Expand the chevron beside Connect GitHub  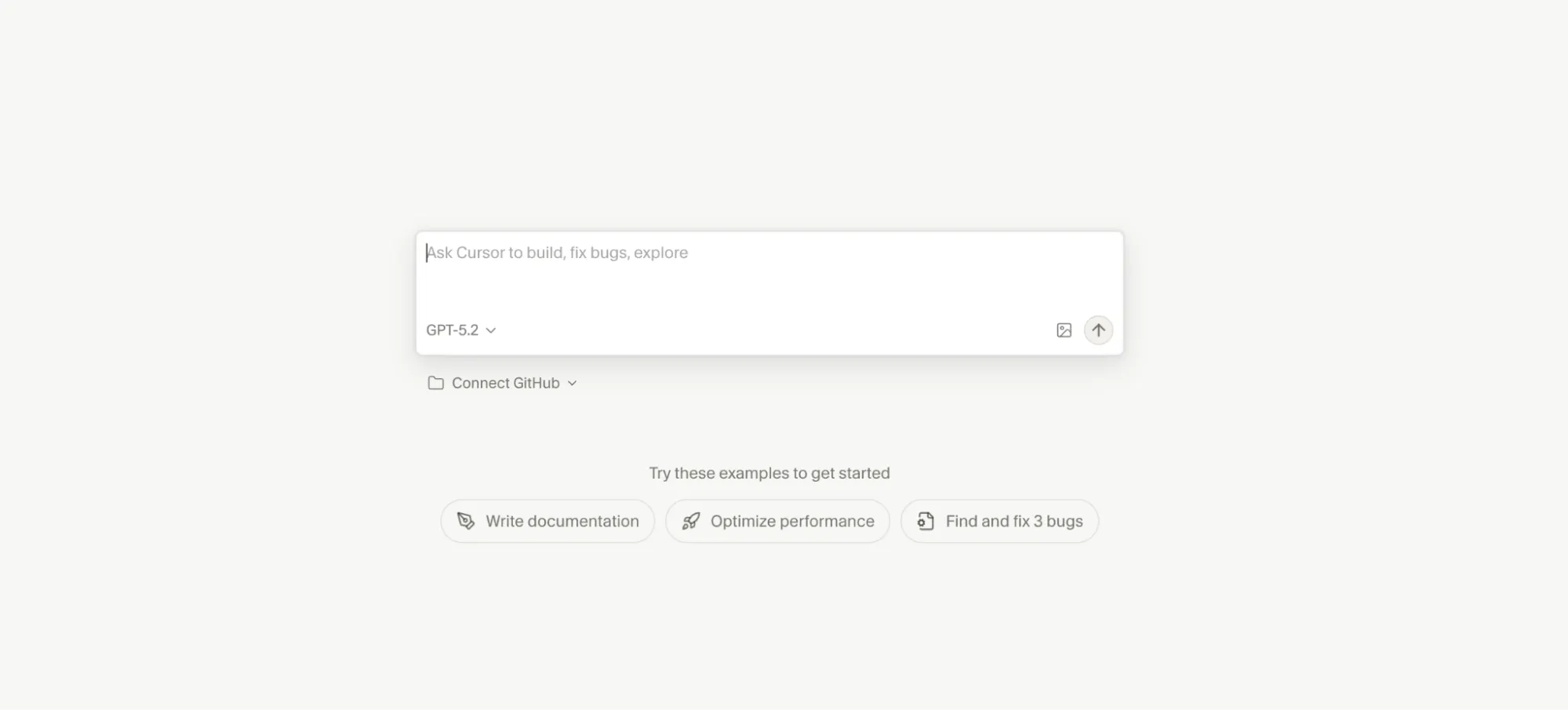point(573,383)
